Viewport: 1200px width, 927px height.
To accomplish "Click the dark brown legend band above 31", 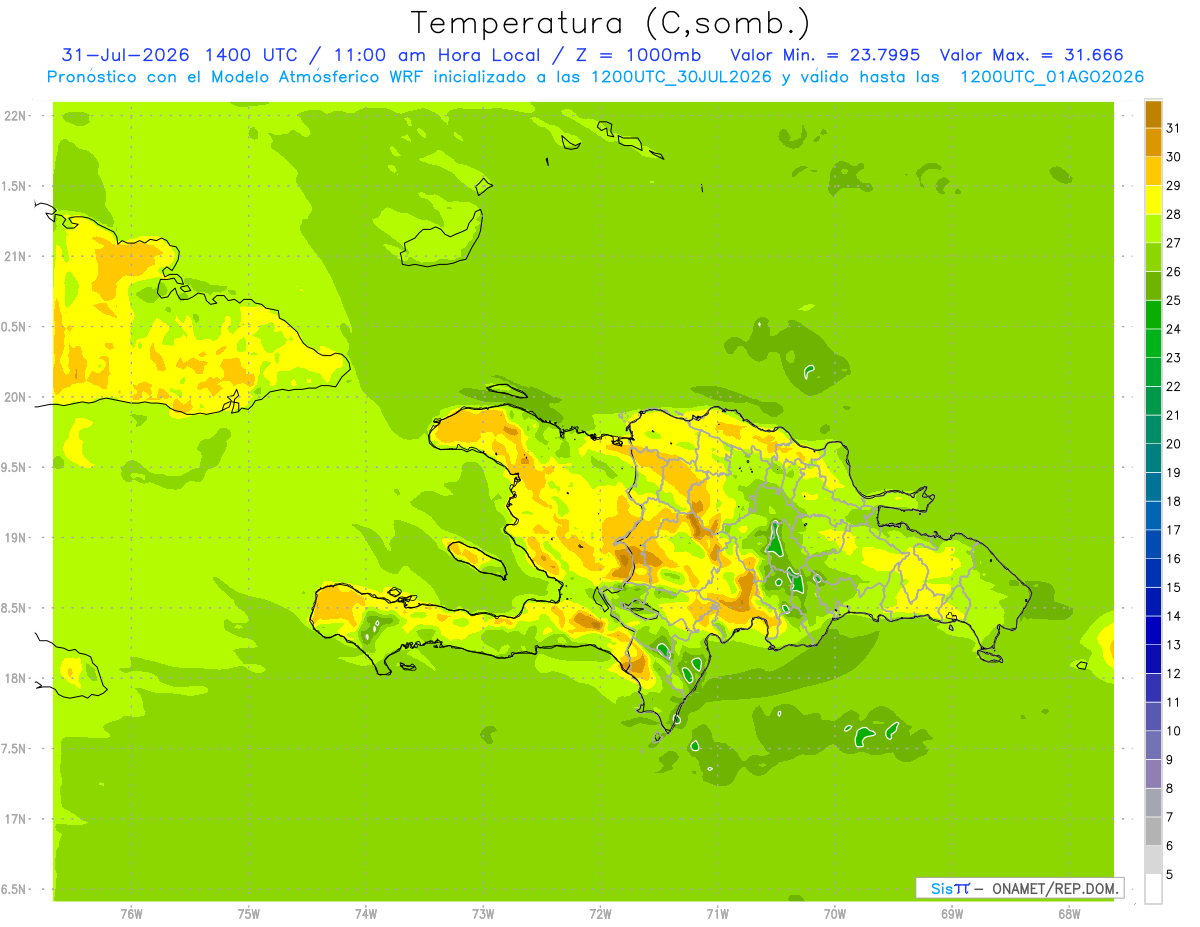I will tap(1153, 115).
